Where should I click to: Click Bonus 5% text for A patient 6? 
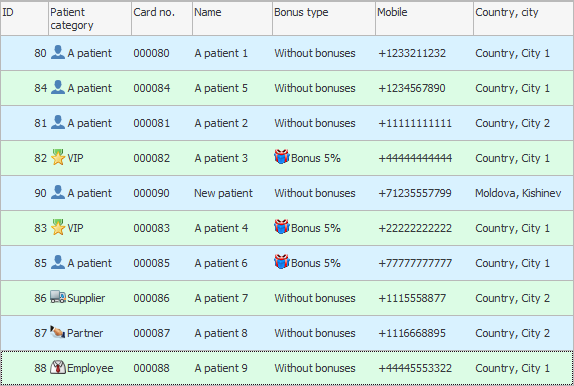[x=316, y=263]
